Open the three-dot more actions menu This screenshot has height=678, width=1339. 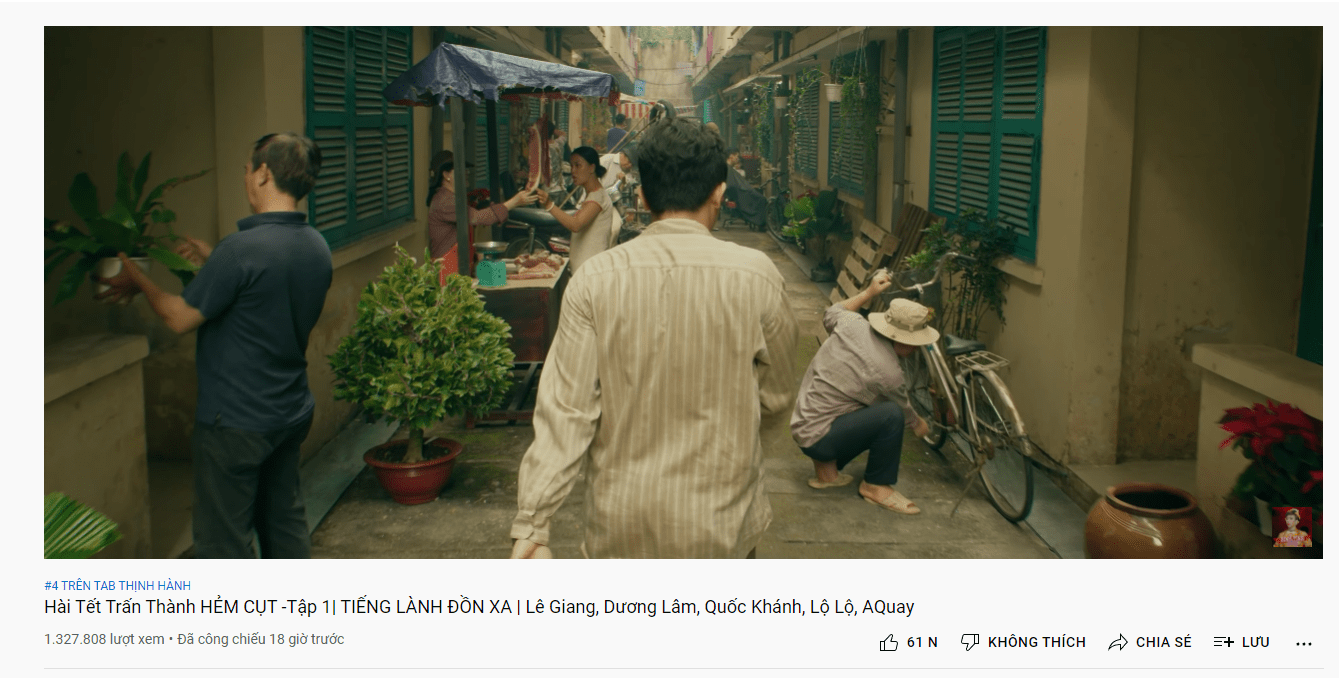point(1304,643)
